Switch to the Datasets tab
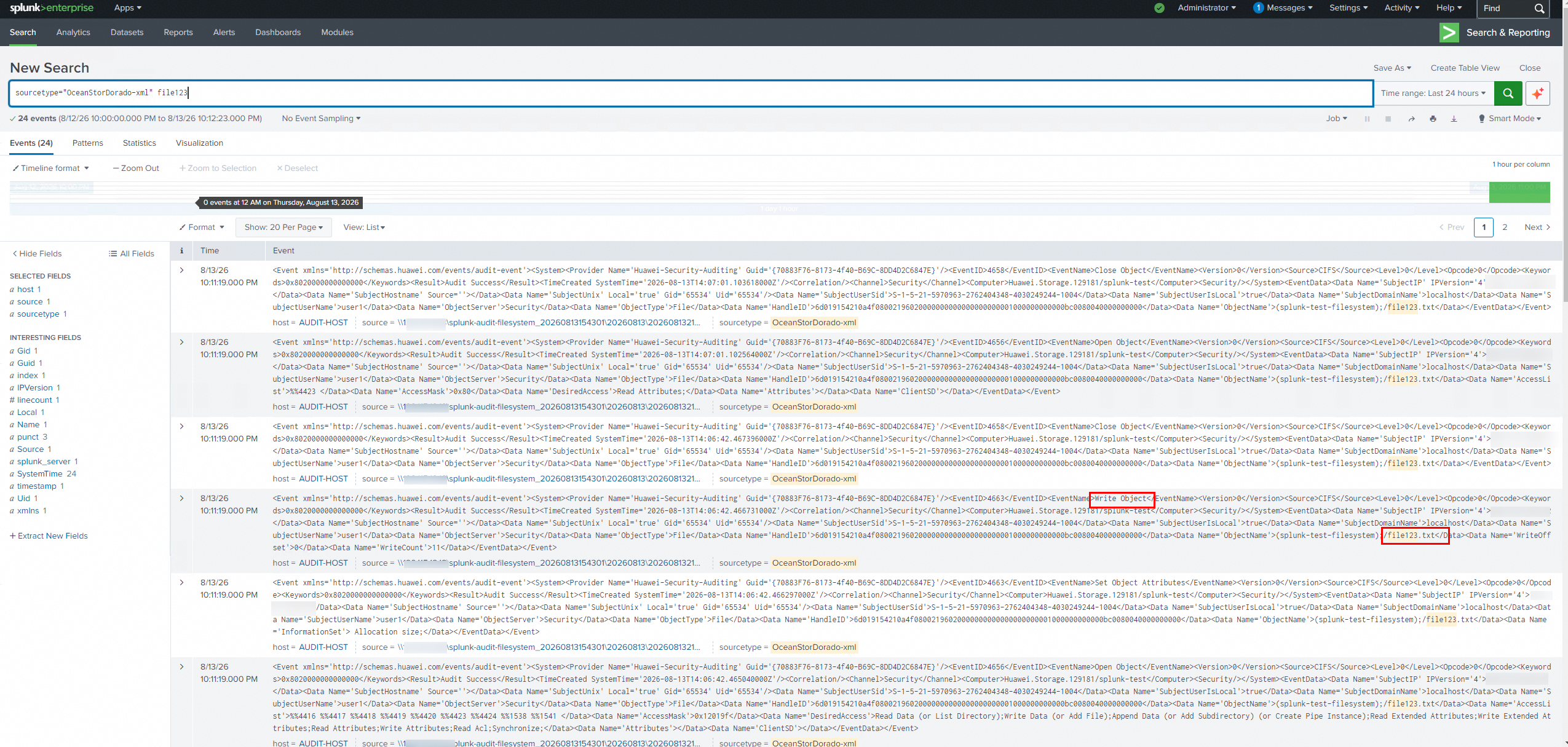The image size is (1568, 747). click(127, 33)
